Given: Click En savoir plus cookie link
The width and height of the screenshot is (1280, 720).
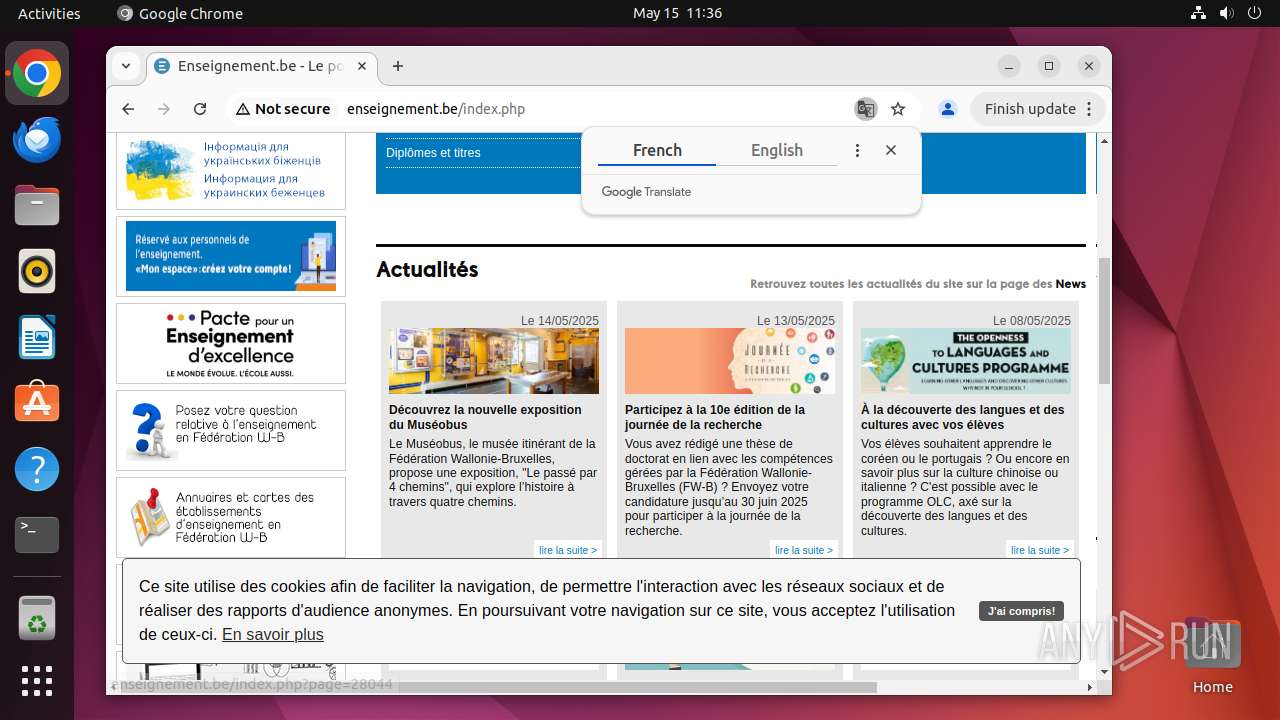Looking at the screenshot, I should pos(273,634).
